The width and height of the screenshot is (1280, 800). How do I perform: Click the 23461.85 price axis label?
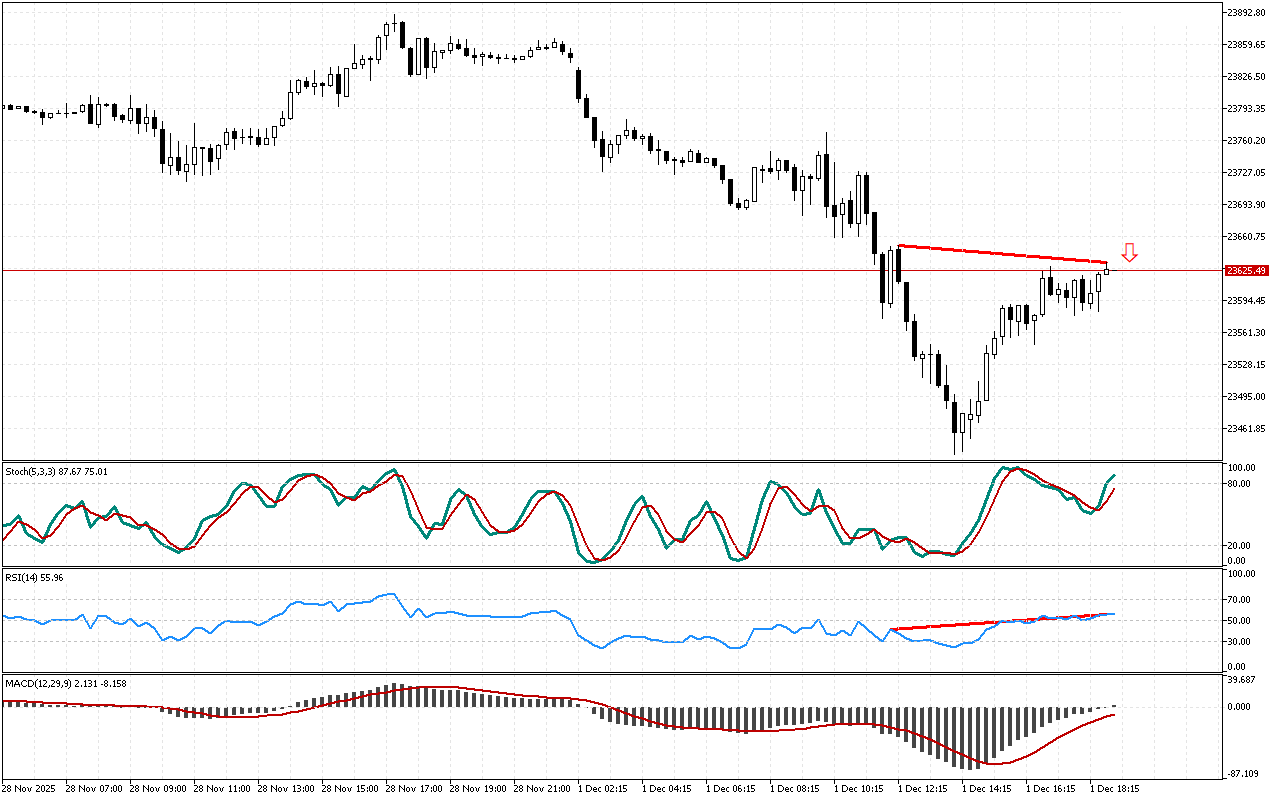click(x=1247, y=428)
